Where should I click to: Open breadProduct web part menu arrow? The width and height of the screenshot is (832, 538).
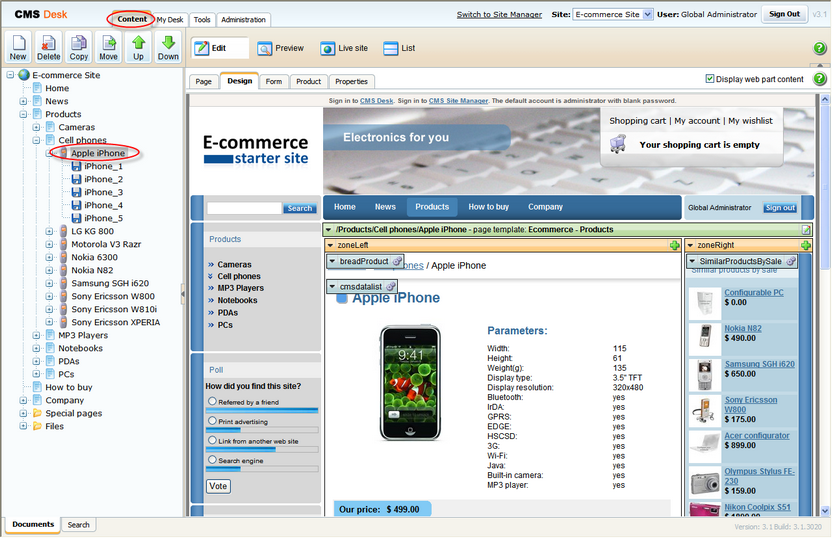(x=332, y=261)
